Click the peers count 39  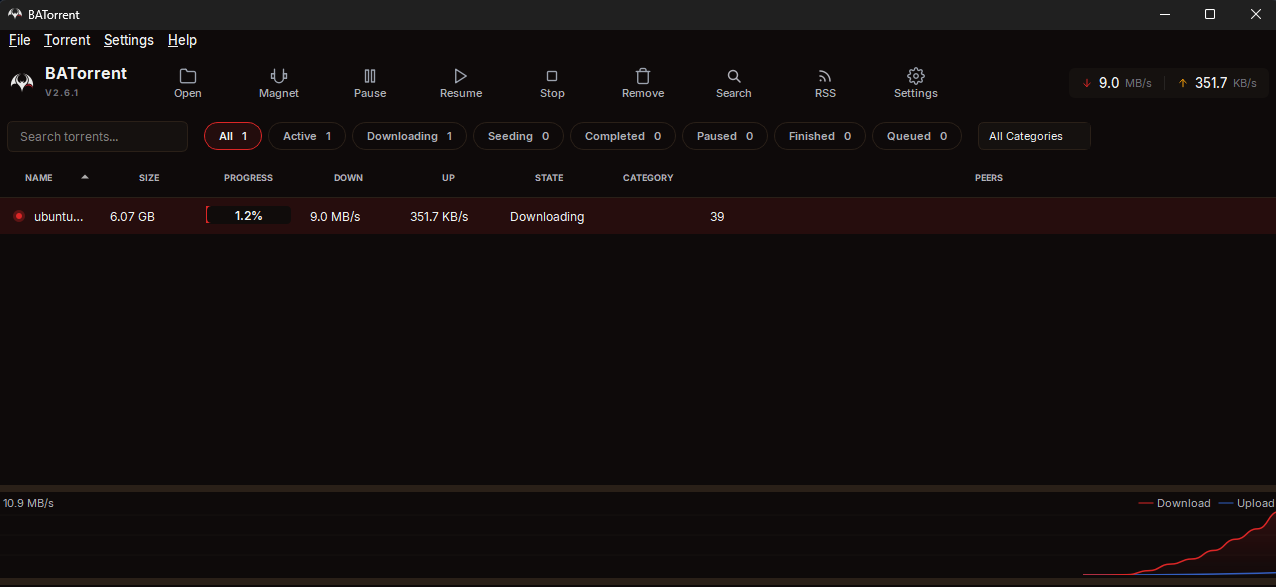click(717, 216)
